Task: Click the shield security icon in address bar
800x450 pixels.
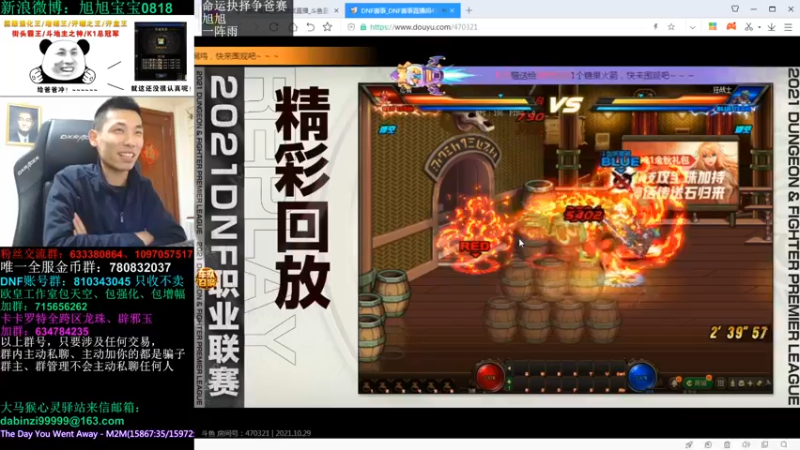Action: tap(351, 27)
